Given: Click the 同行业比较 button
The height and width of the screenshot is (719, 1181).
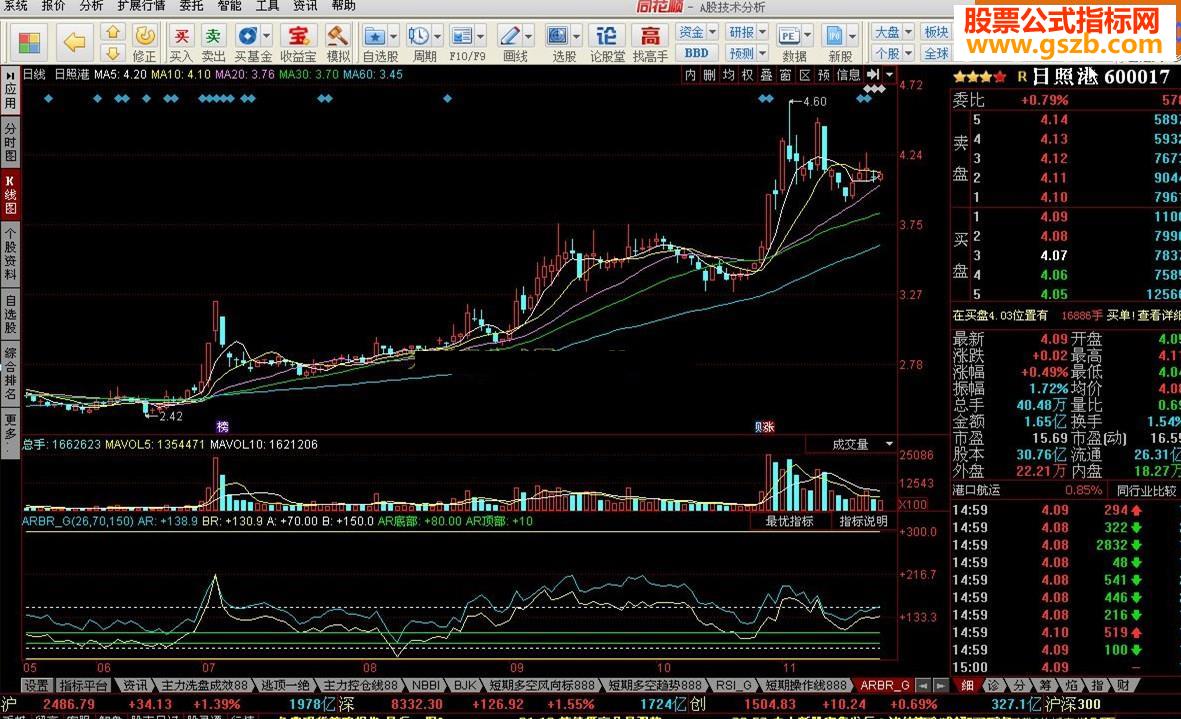Looking at the screenshot, I should tap(1146, 491).
